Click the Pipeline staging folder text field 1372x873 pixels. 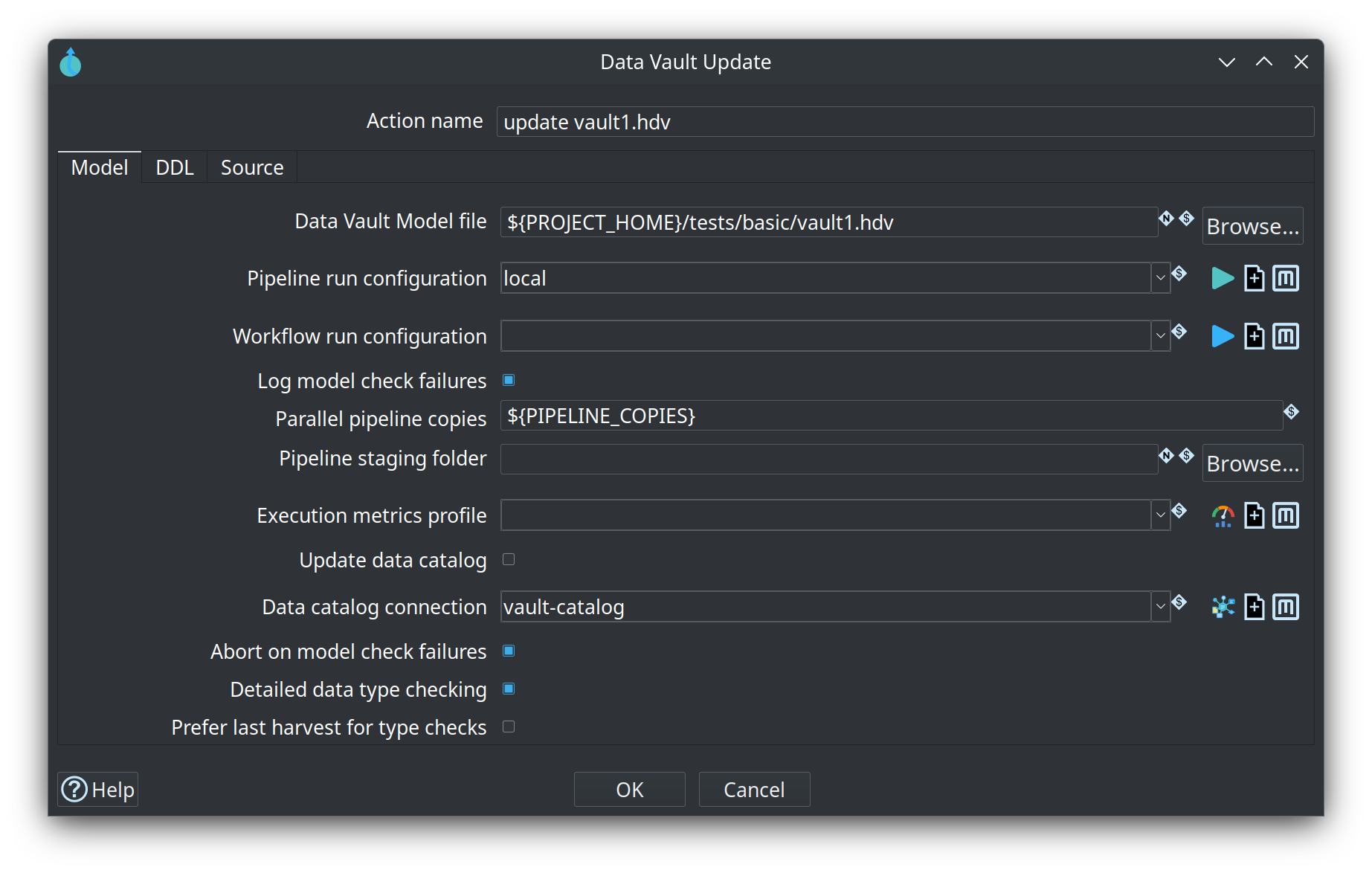pyautogui.click(x=829, y=460)
